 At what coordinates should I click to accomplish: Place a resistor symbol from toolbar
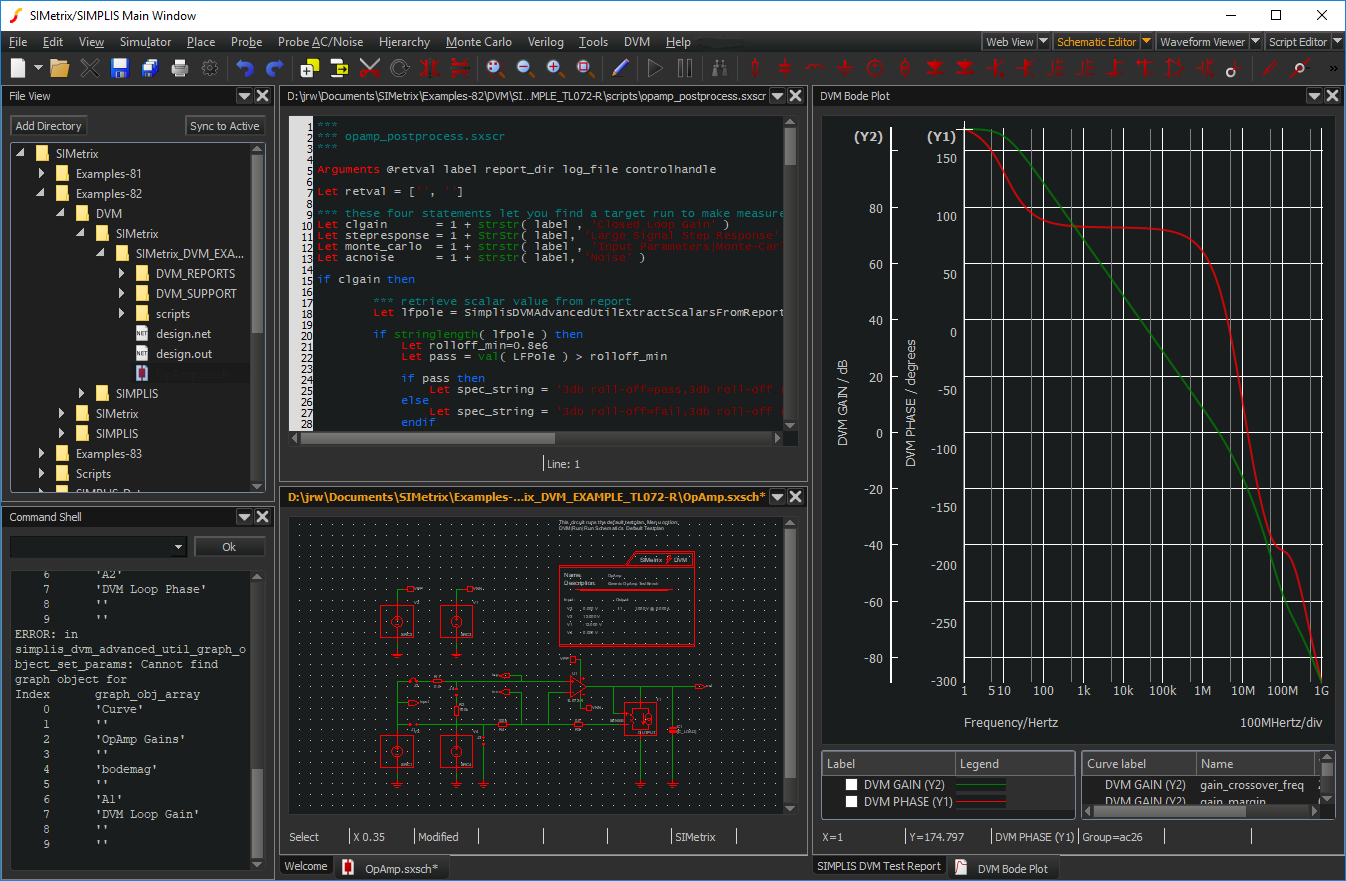point(755,68)
